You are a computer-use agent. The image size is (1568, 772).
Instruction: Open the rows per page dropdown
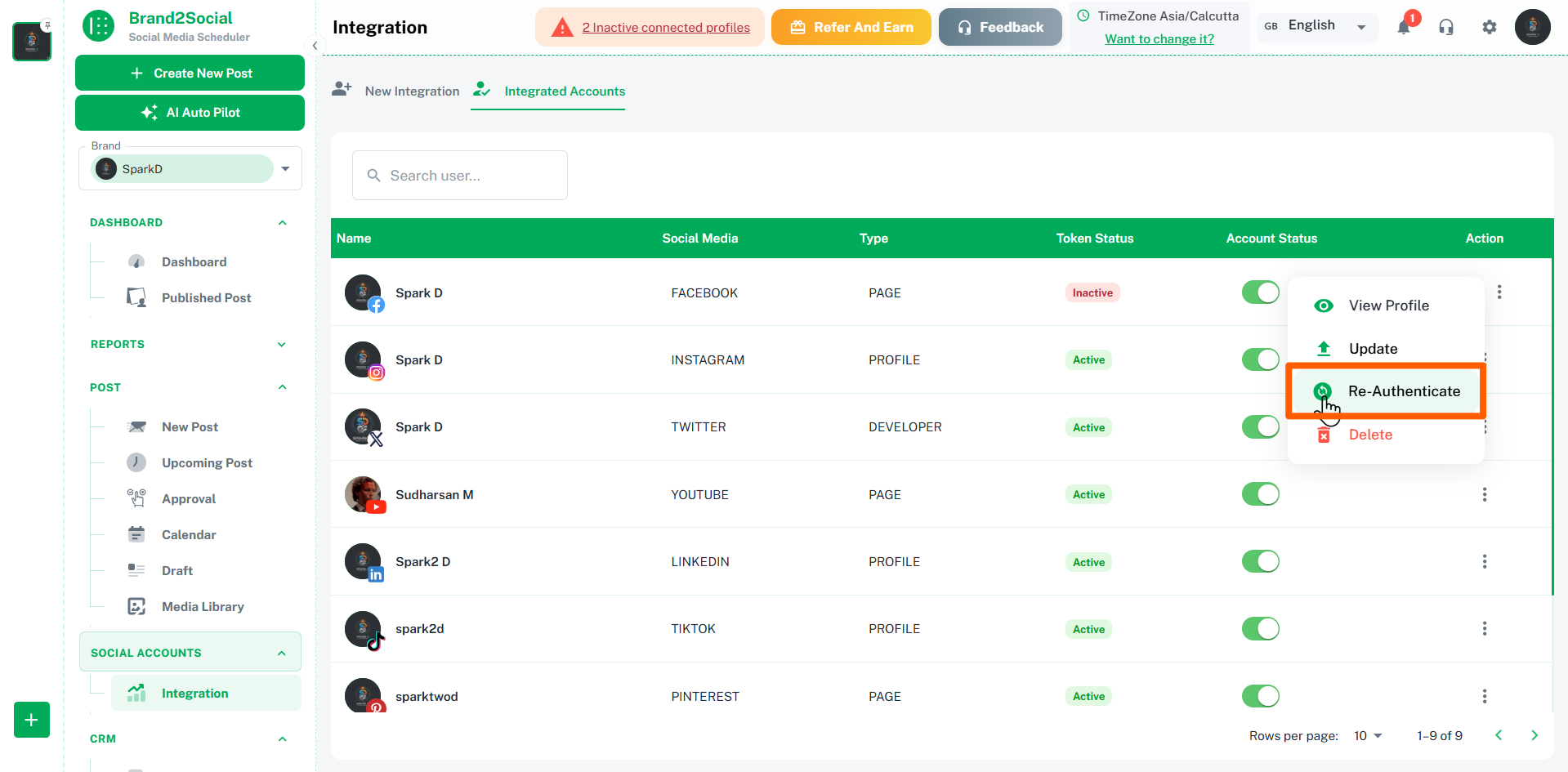tap(1368, 735)
